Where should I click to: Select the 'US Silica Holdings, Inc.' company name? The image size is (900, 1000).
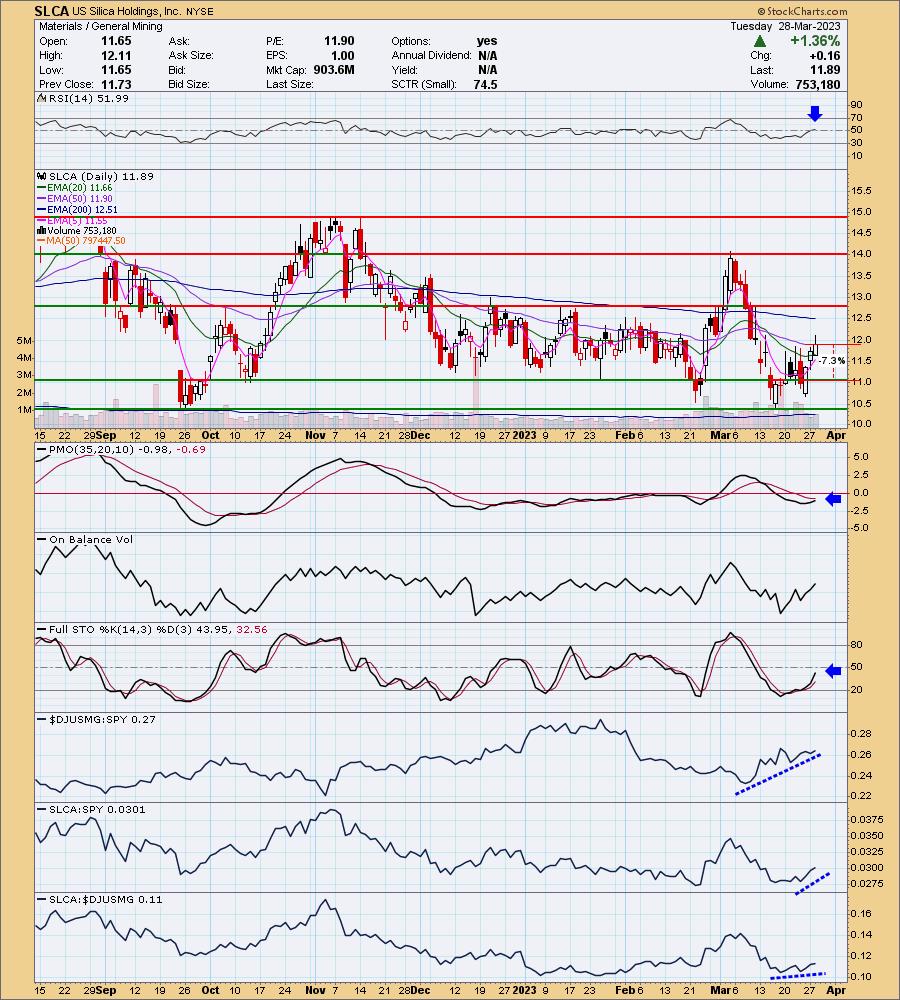126,11
